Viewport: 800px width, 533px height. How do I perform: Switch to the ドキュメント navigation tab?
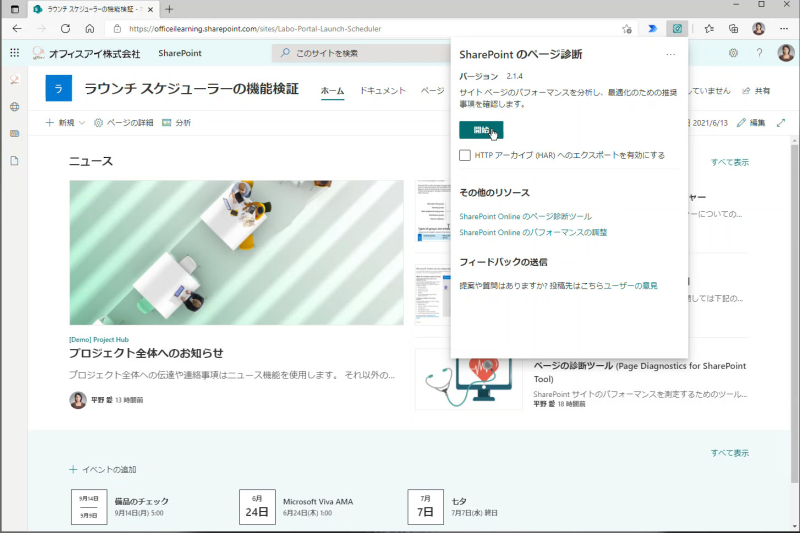(383, 91)
